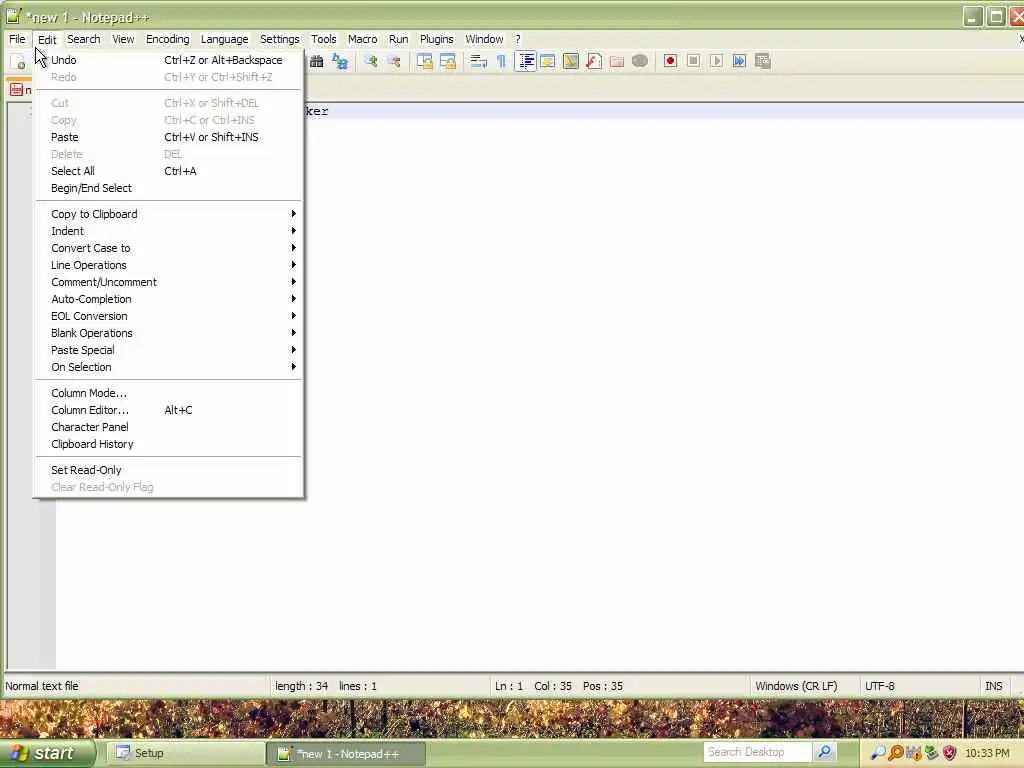Click Save Current Recorded Macro icon
Viewport: 1024px width, 768px height.
[x=763, y=61]
